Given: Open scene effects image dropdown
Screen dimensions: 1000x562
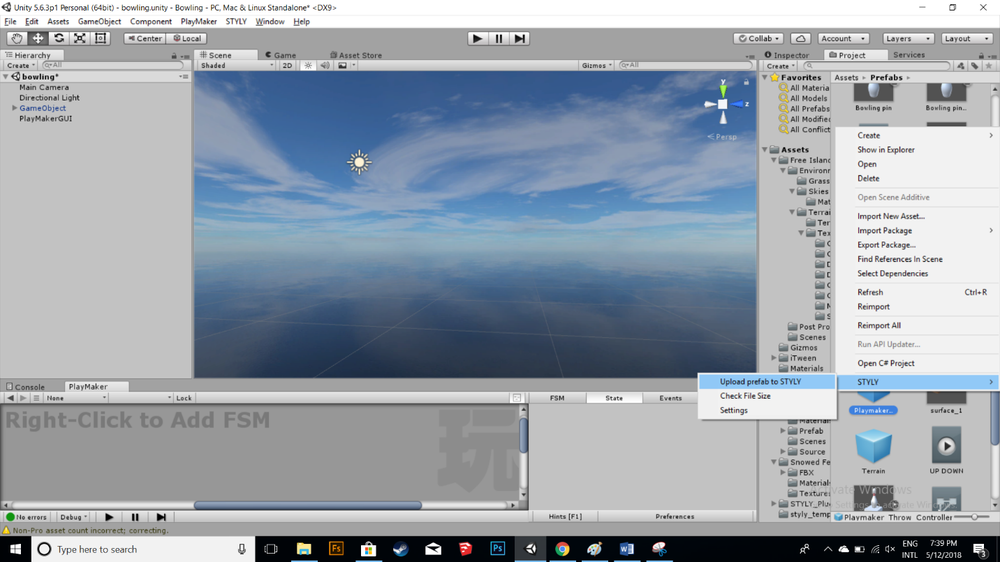Looking at the screenshot, I should pos(345,65).
